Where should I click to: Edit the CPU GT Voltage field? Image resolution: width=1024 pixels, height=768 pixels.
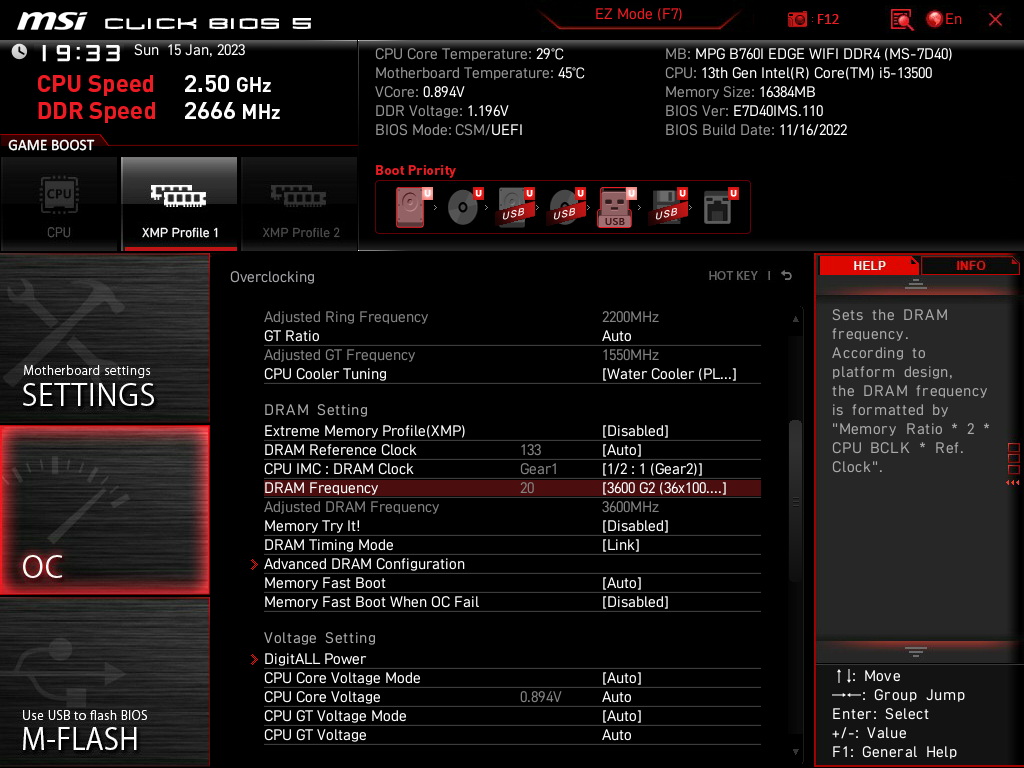click(x=512, y=735)
